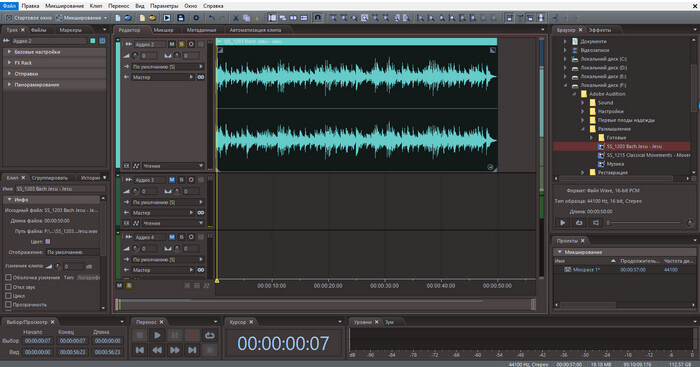Toggle the Snapping (magnet) toolbar icon
Viewport: 700px width, 367px height.
[x=317, y=18]
